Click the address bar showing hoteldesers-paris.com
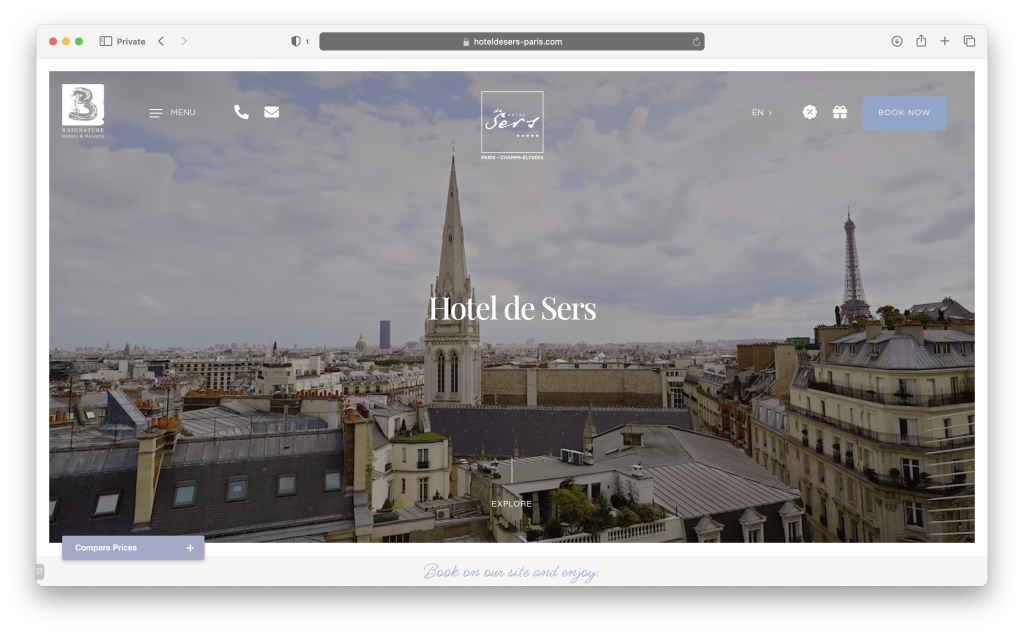 pyautogui.click(x=512, y=42)
